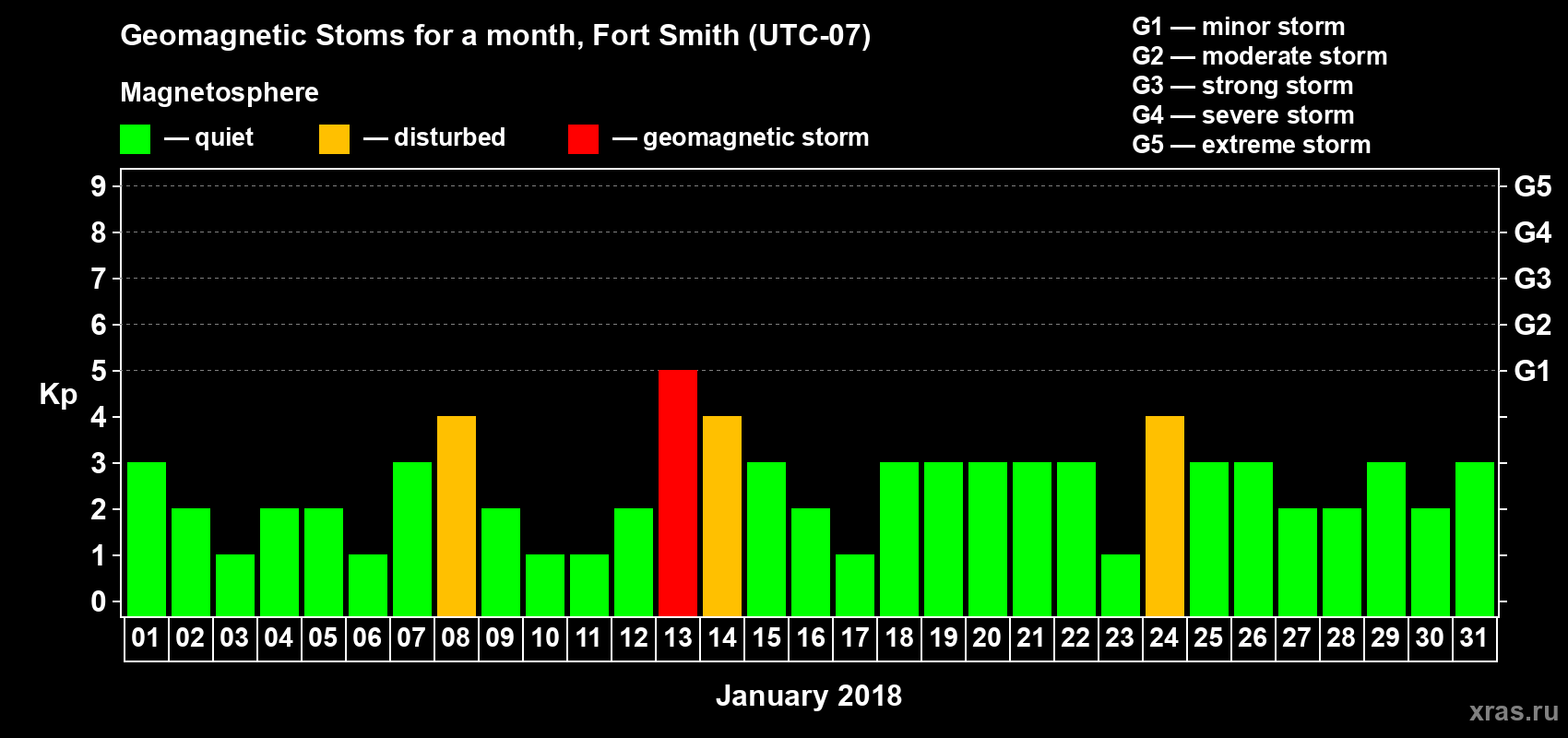Click the G4 label on right axis
1568x738 pixels.
[1533, 232]
